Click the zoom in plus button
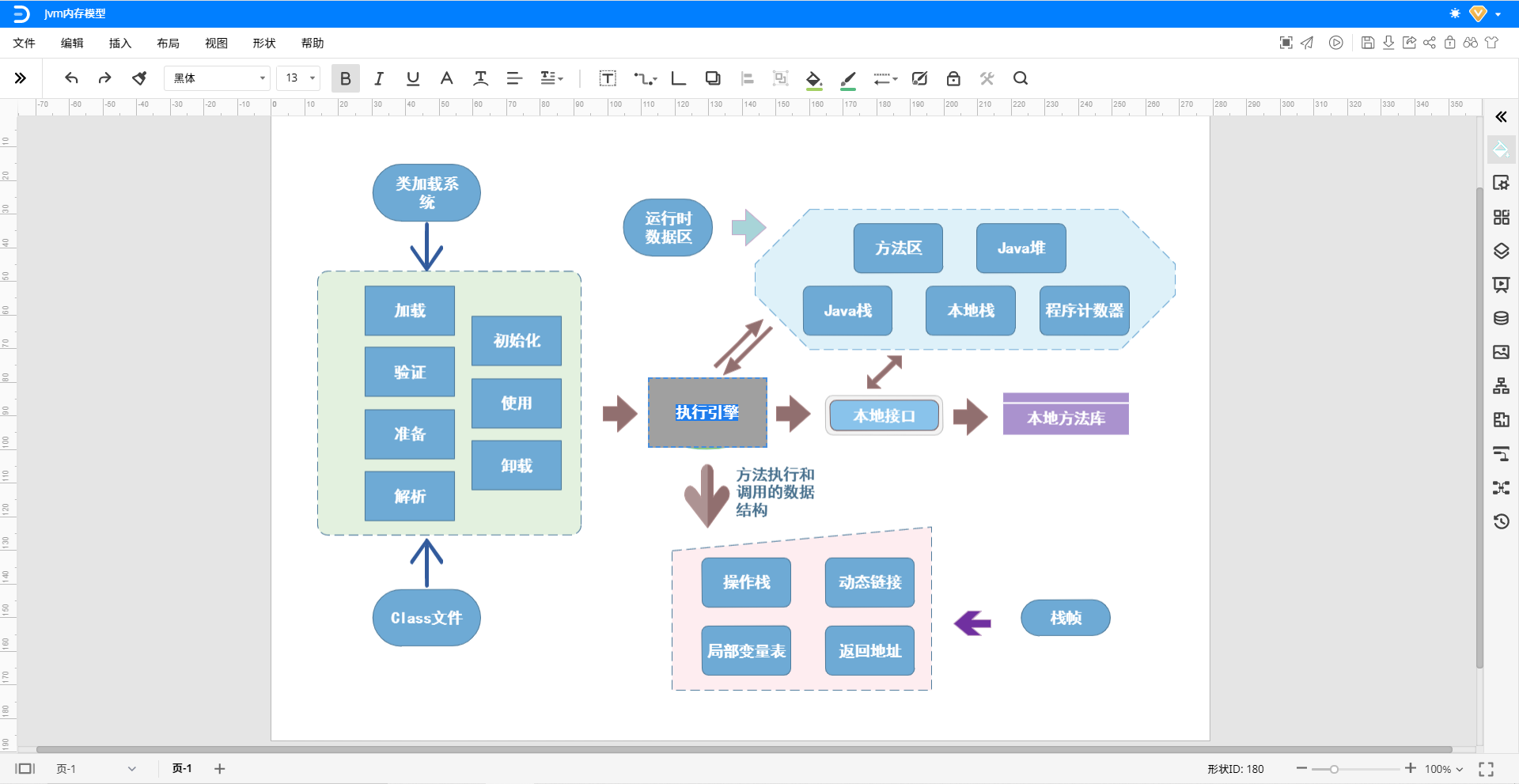 point(1411,768)
